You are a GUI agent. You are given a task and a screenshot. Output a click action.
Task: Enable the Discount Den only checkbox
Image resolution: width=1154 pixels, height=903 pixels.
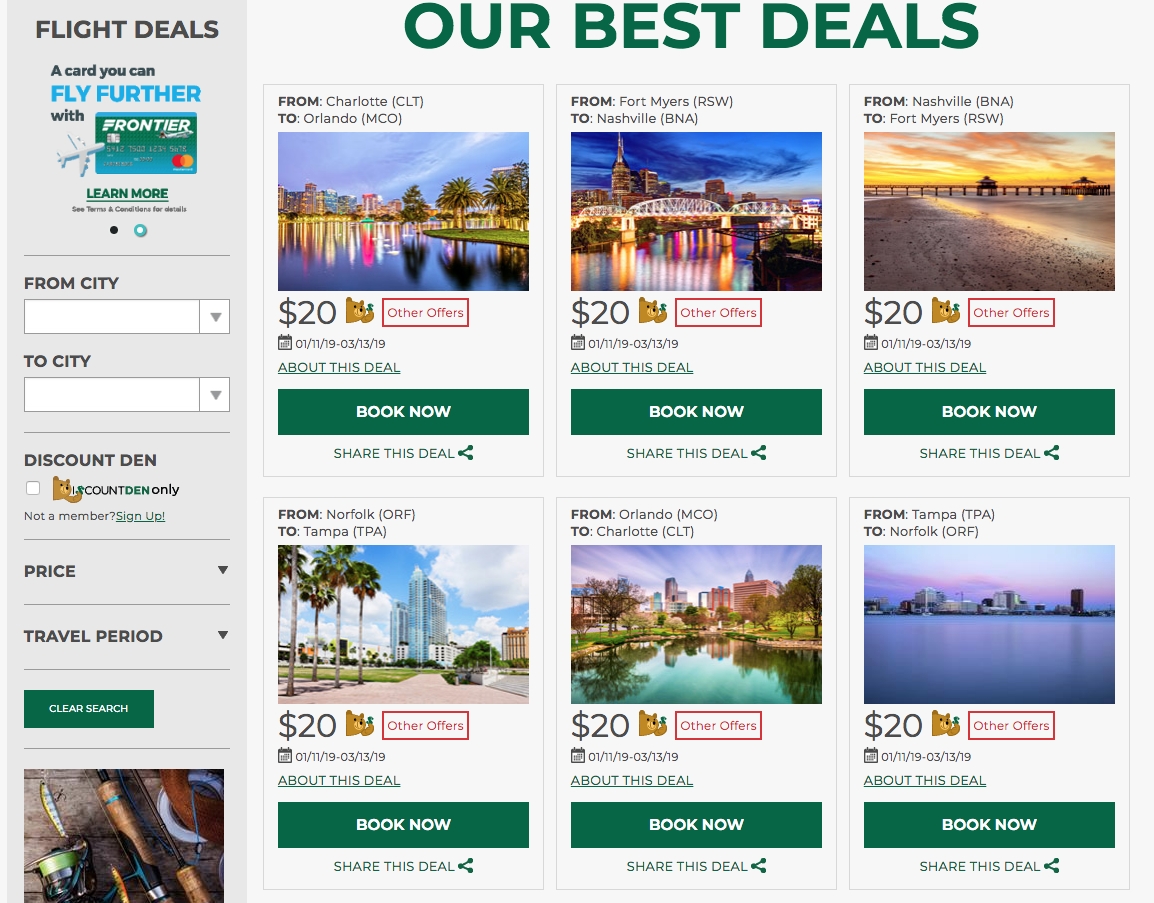coord(32,488)
